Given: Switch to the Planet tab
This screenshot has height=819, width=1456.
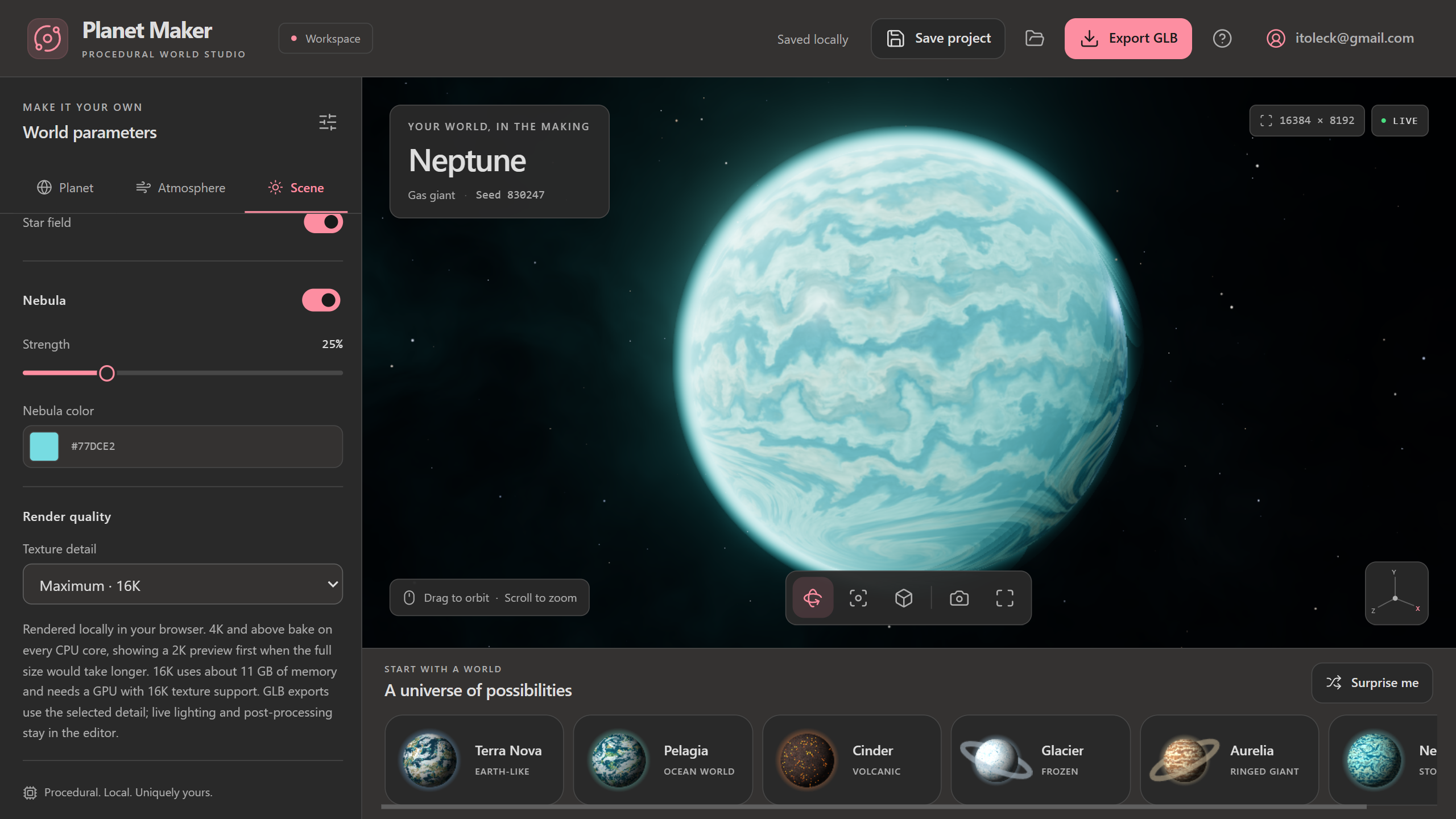Looking at the screenshot, I should click(x=65, y=188).
